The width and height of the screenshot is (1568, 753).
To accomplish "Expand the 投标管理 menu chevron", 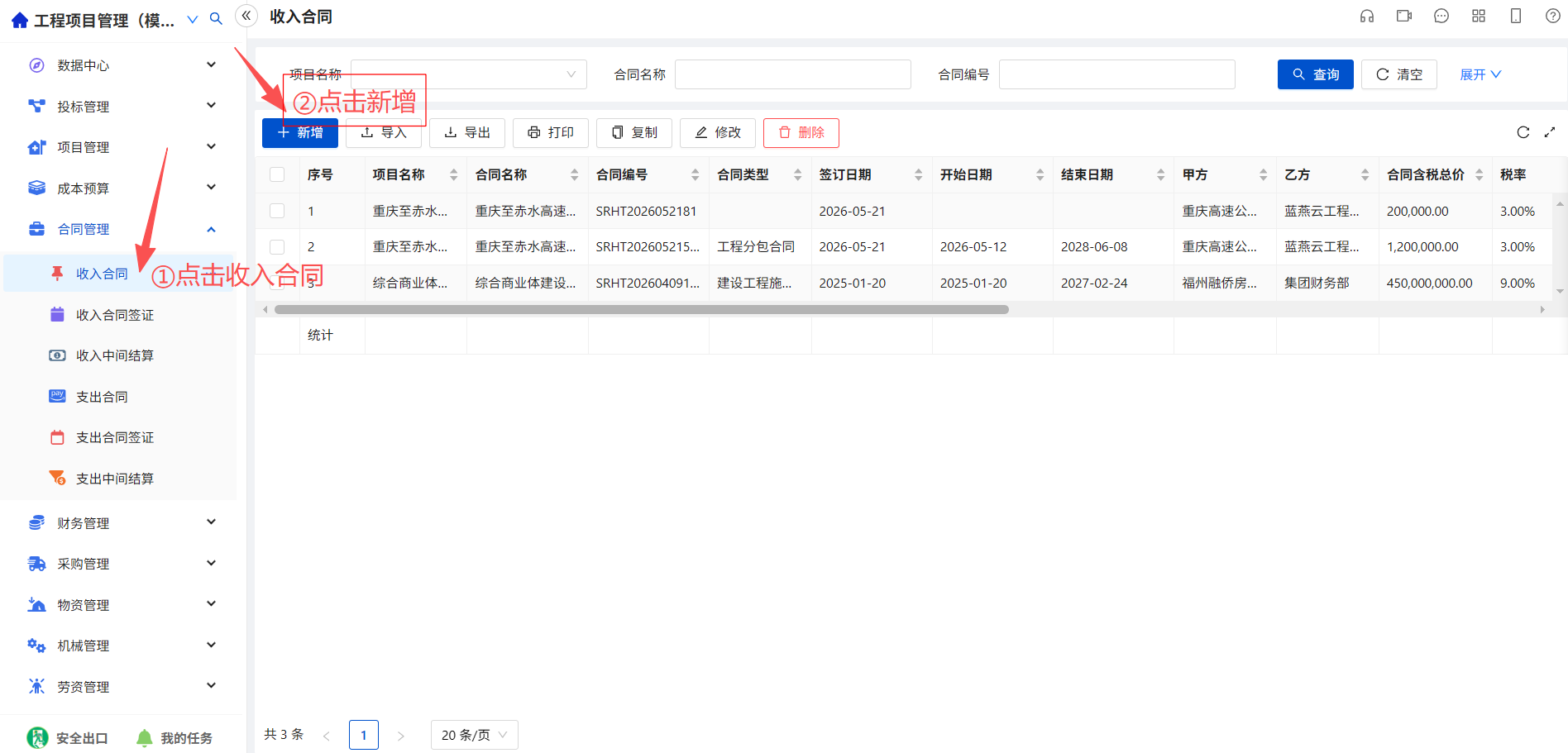I will click(x=211, y=105).
